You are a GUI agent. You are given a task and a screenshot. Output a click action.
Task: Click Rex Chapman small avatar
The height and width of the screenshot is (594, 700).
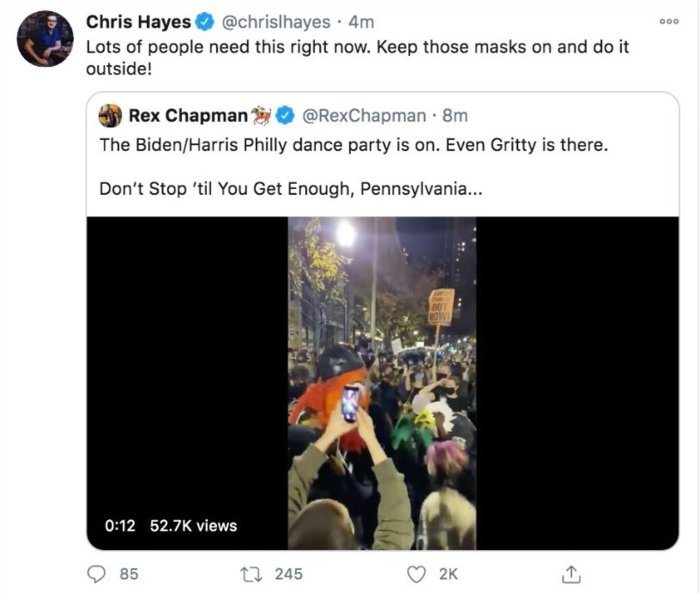click(x=110, y=116)
